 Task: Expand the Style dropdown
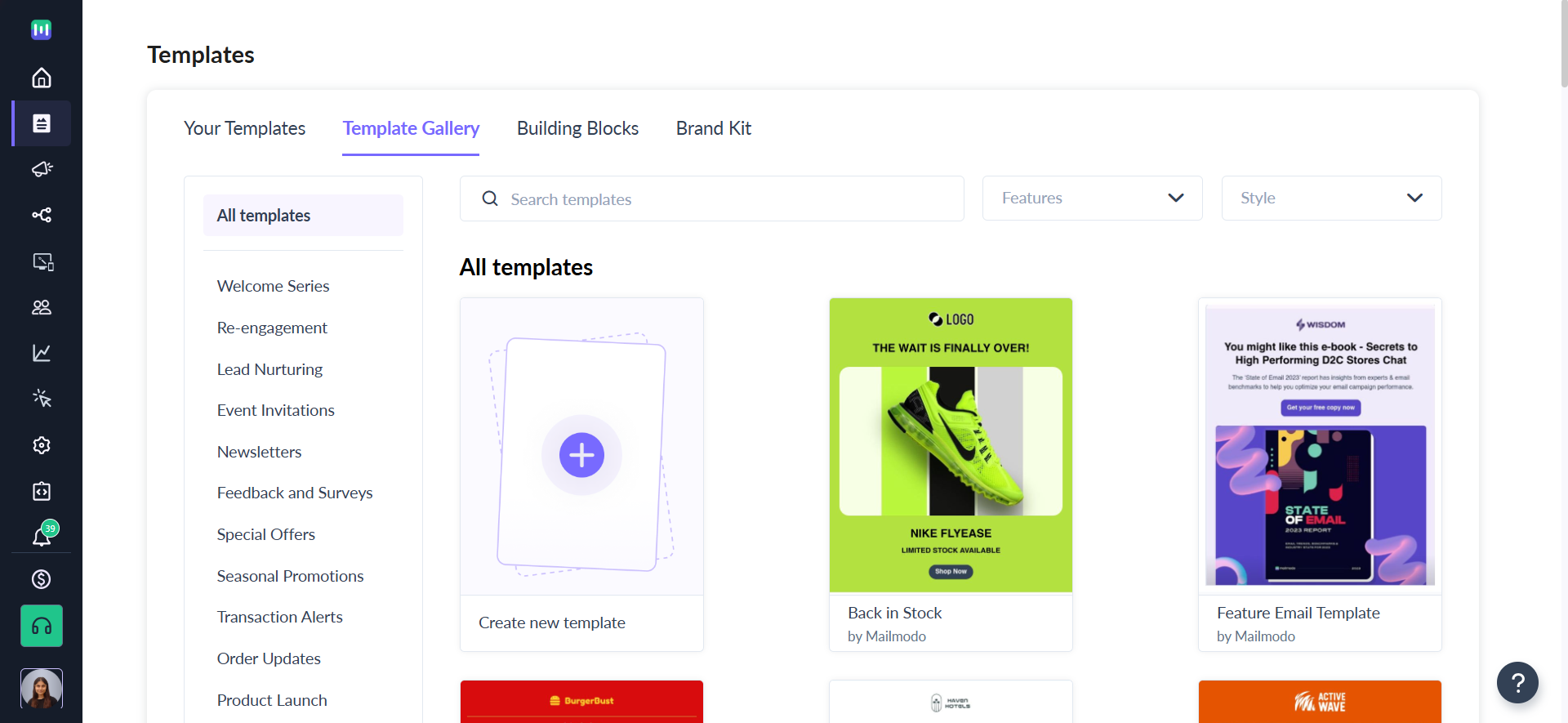point(1331,198)
